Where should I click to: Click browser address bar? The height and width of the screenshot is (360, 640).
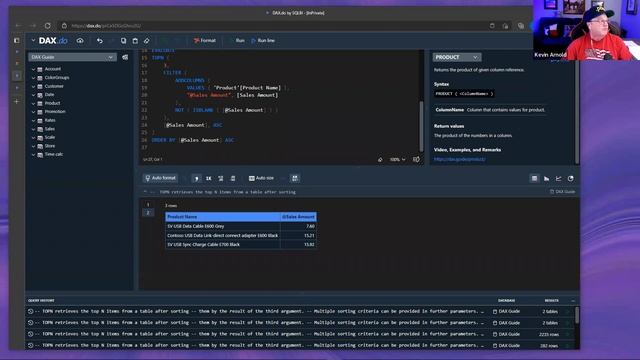pos(273,26)
